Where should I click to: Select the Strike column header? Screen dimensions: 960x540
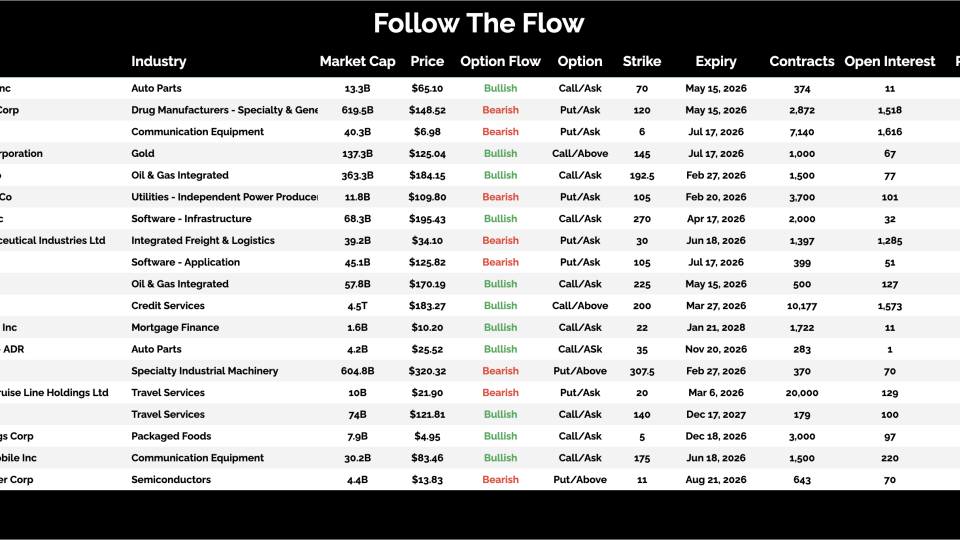pyautogui.click(x=642, y=61)
